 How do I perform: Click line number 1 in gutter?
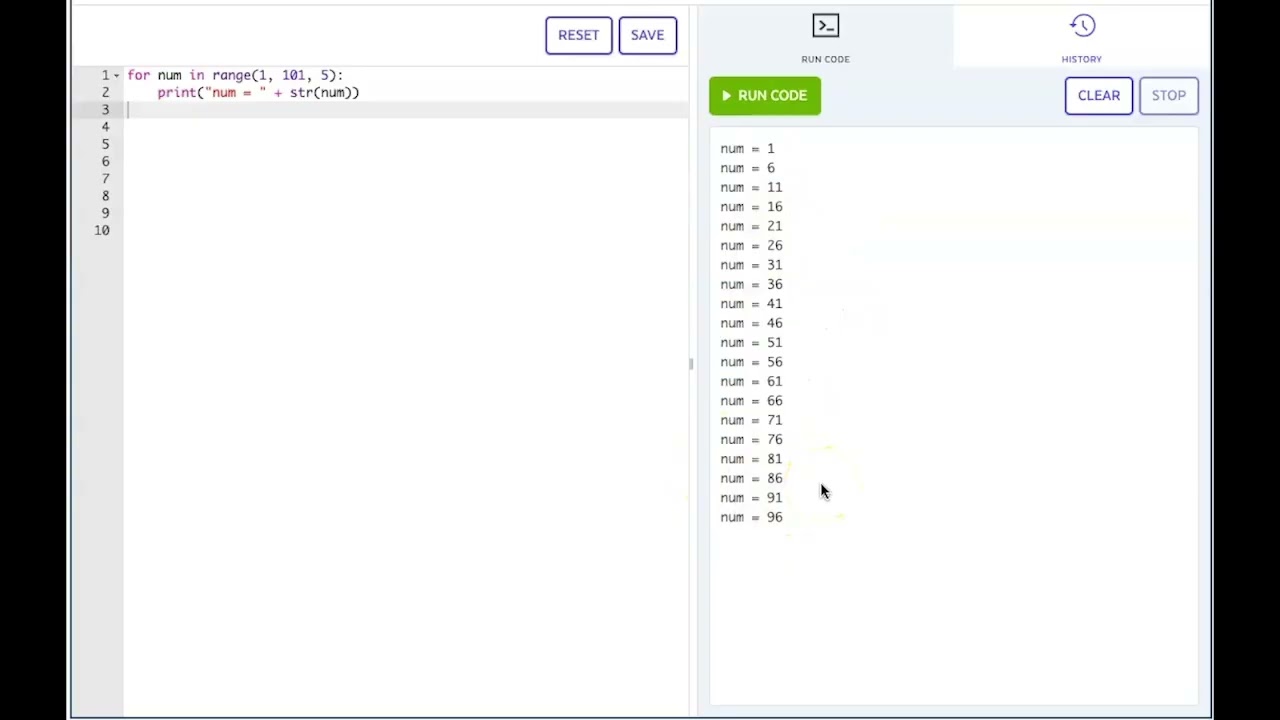coord(105,75)
